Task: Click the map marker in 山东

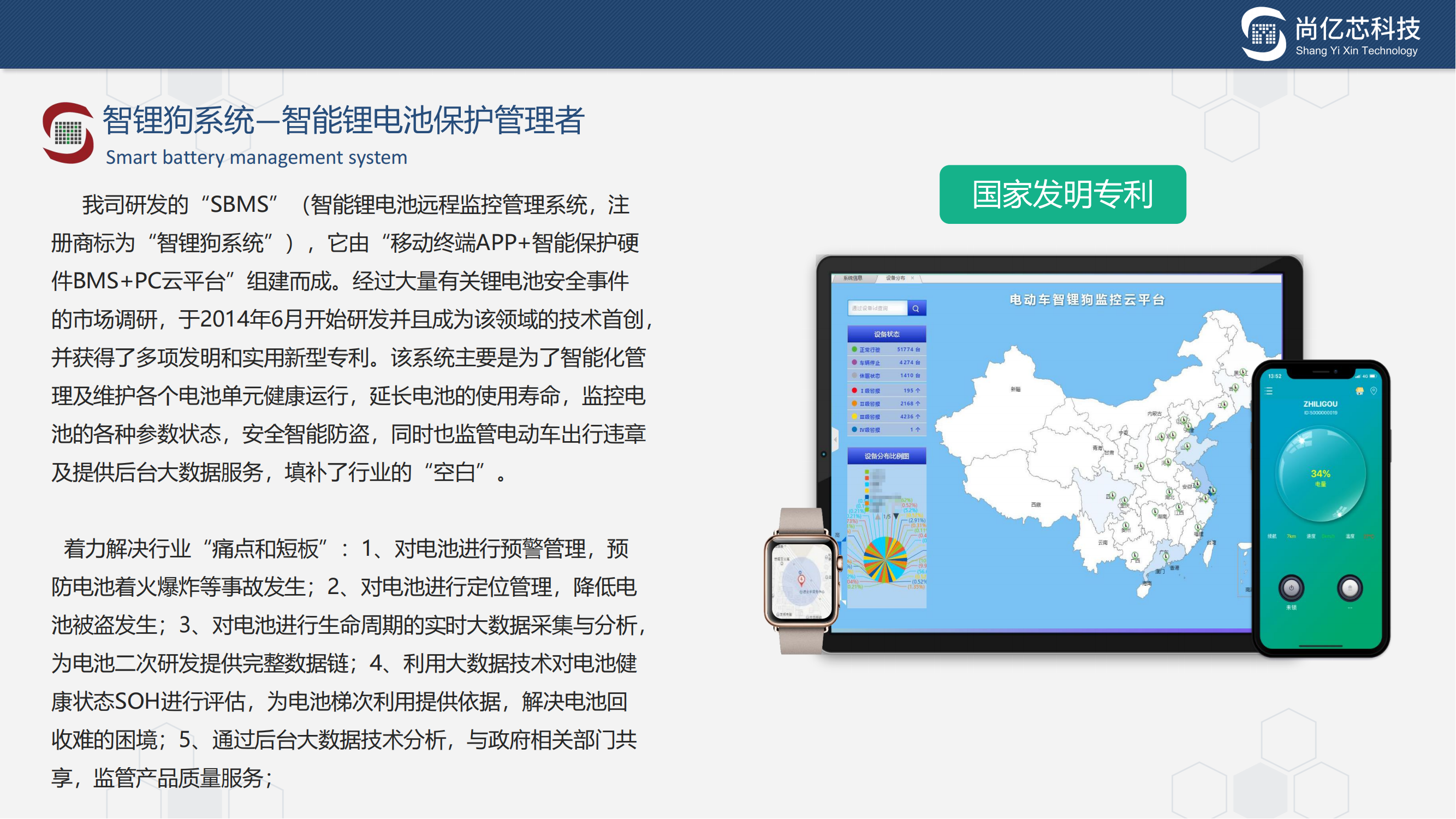Action: click(x=1187, y=447)
